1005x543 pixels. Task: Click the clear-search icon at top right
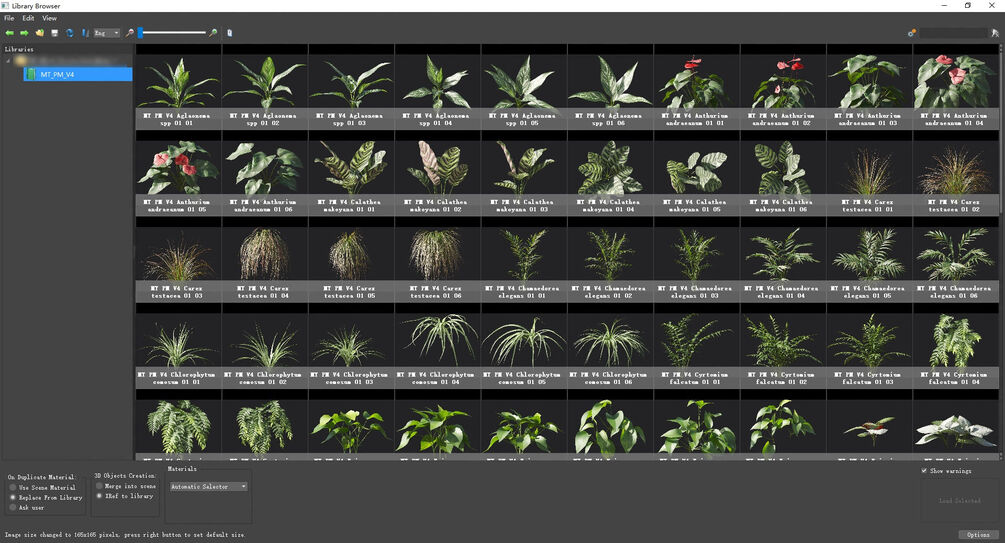pos(995,33)
